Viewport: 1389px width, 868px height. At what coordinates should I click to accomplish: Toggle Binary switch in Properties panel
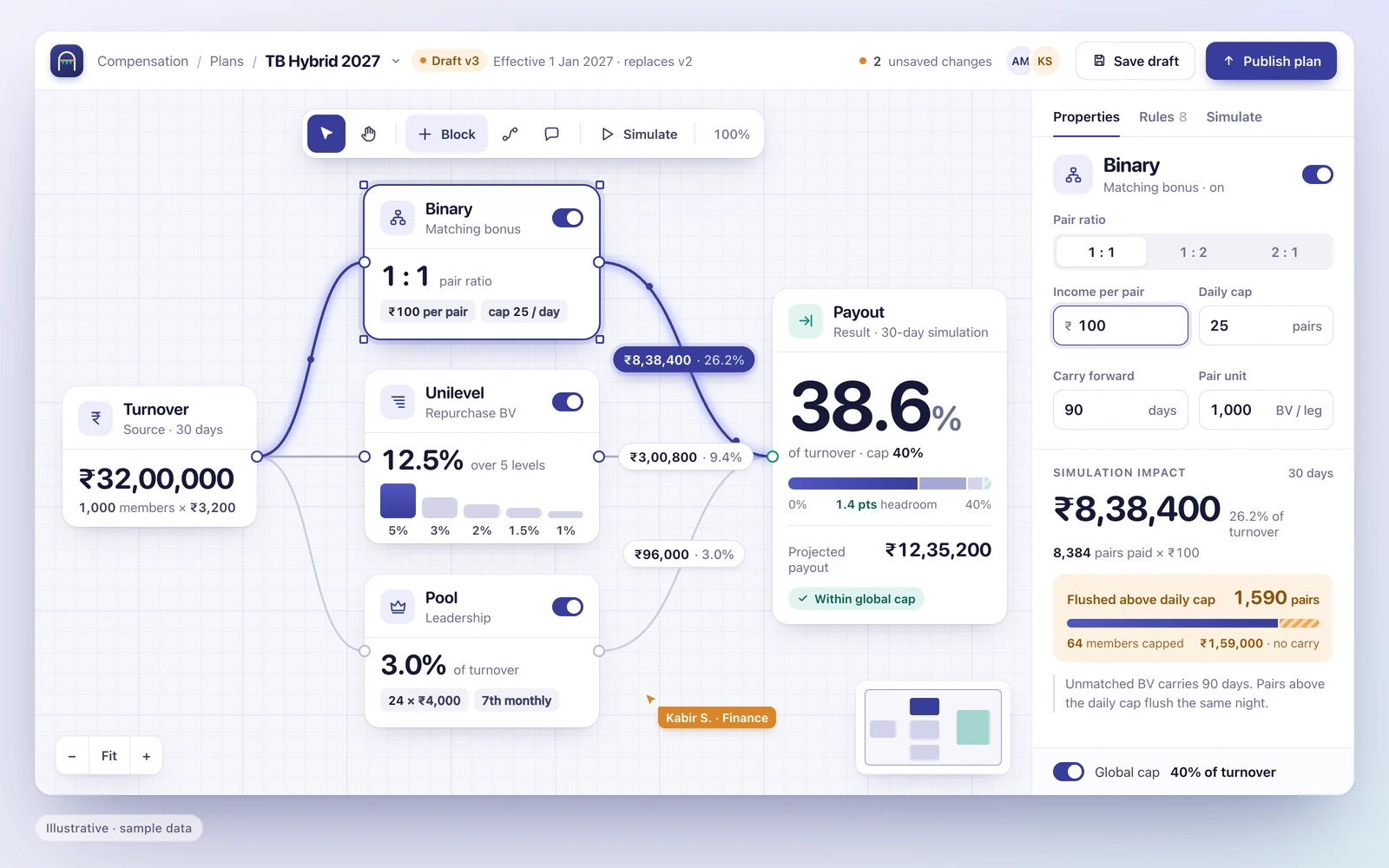[x=1318, y=174]
